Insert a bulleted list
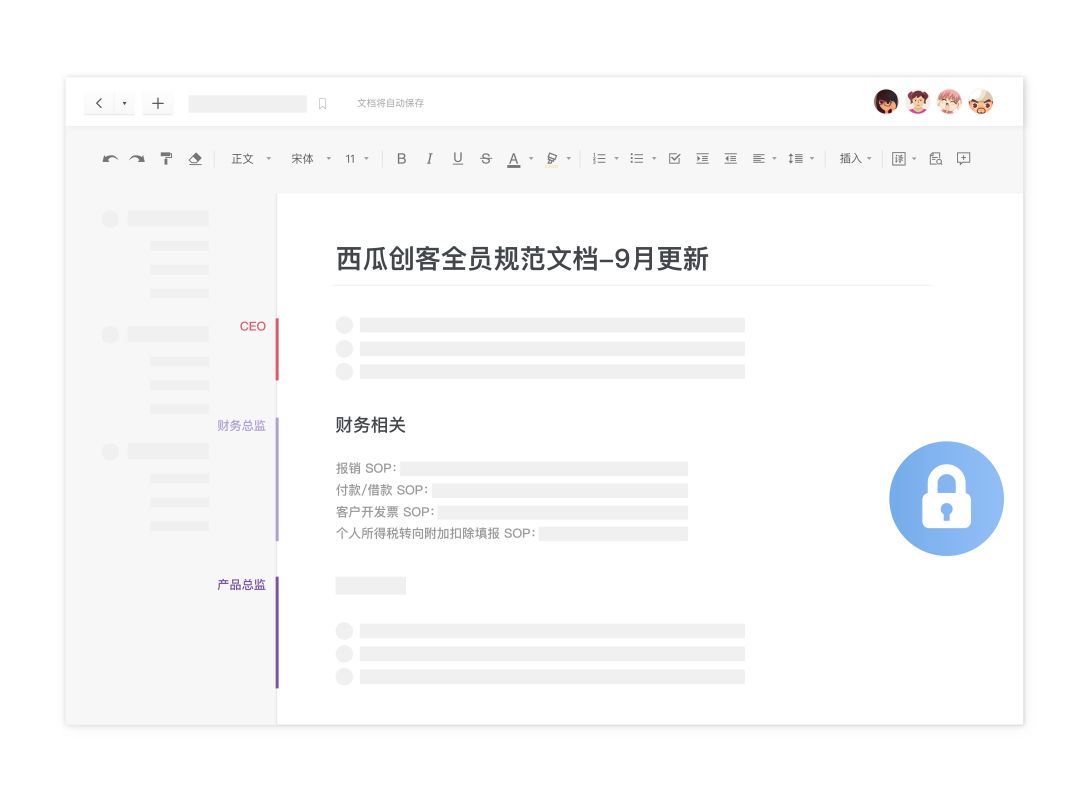Viewport: 1080px width, 803px height. 636,159
